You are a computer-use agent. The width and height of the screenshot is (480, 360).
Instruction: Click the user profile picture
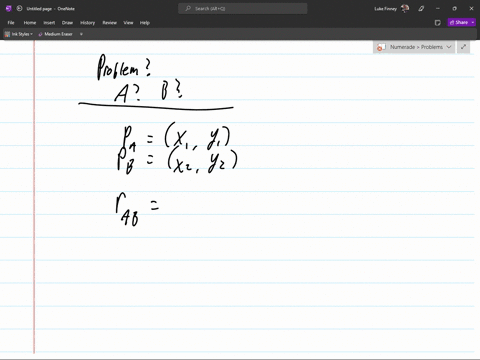click(x=405, y=9)
